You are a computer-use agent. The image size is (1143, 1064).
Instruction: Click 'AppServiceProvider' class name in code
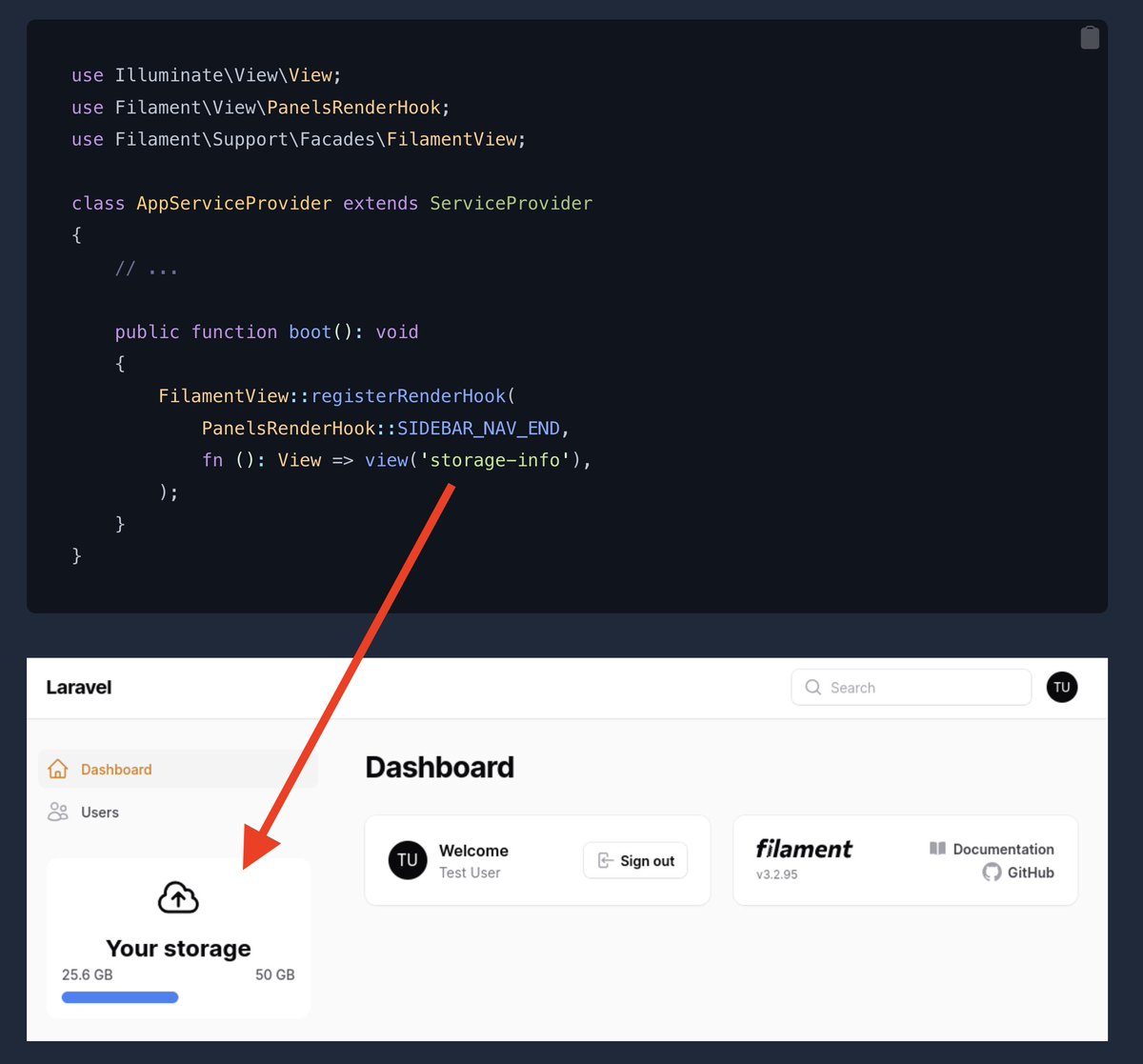(234, 203)
